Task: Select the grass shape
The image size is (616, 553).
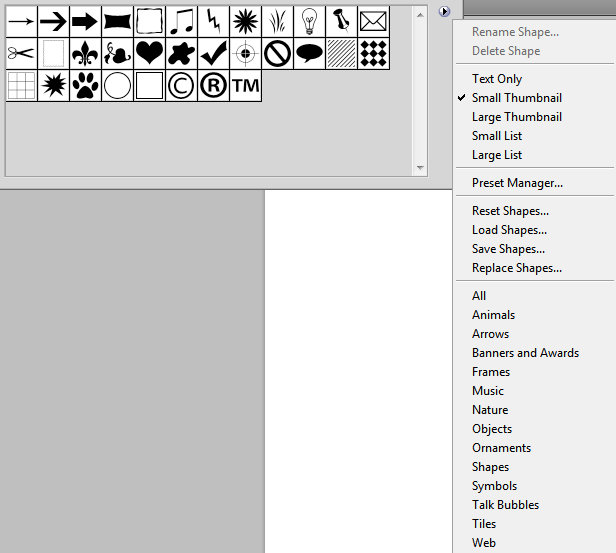Action: pyautogui.click(x=277, y=22)
